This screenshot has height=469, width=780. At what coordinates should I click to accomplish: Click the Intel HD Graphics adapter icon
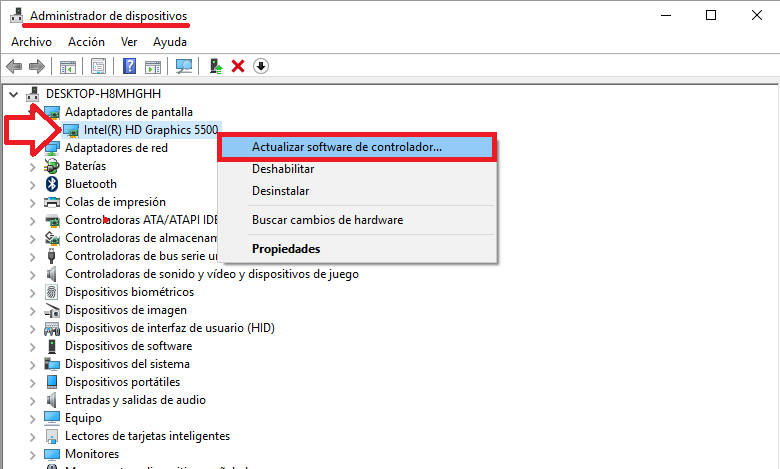coord(71,130)
